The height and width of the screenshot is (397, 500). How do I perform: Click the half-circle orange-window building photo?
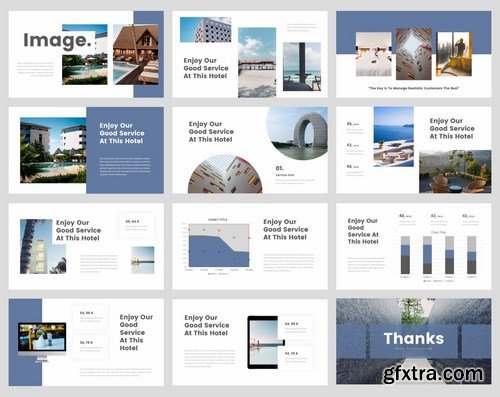click(x=225, y=174)
